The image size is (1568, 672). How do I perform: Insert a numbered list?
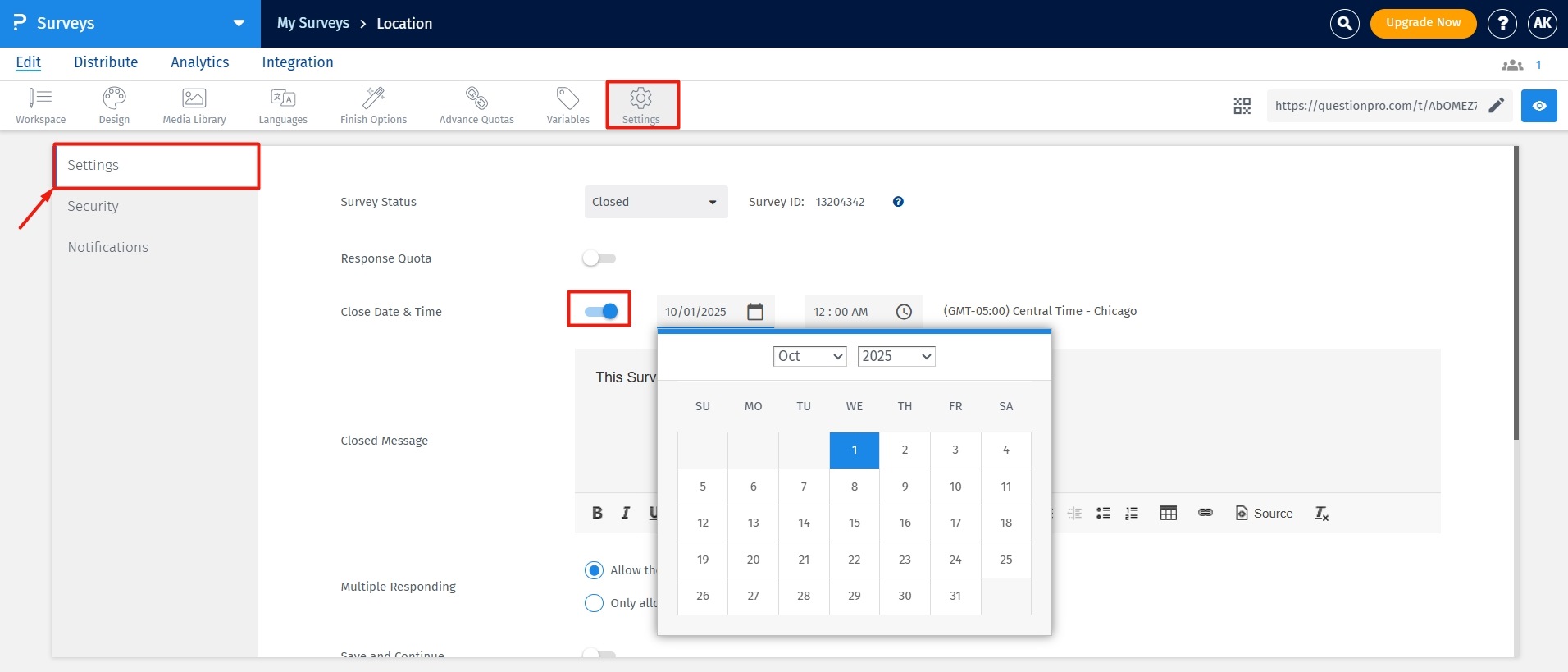click(1132, 513)
